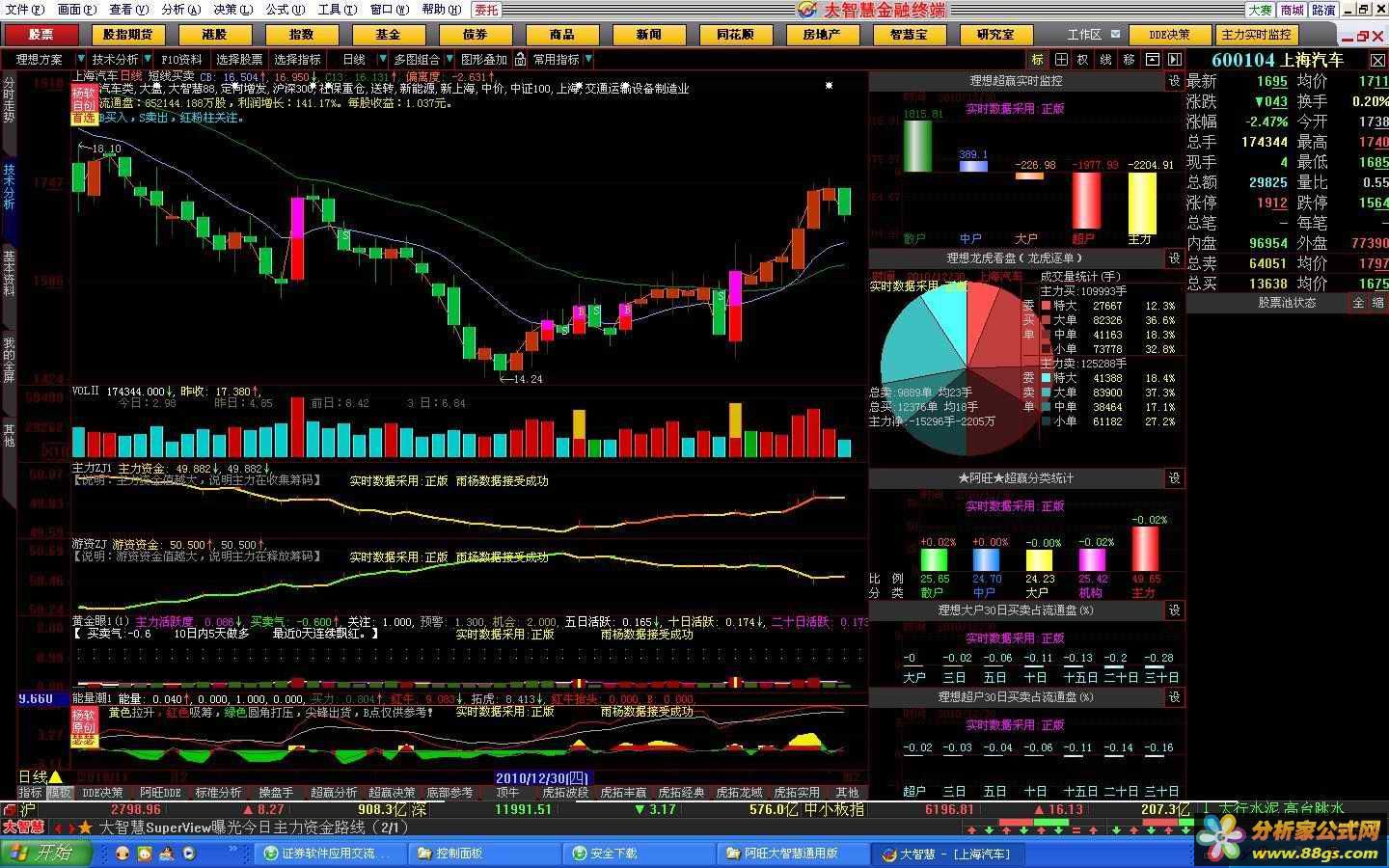The width and height of the screenshot is (1389, 868).
Task: Open the 文件 menu
Action: [24, 10]
